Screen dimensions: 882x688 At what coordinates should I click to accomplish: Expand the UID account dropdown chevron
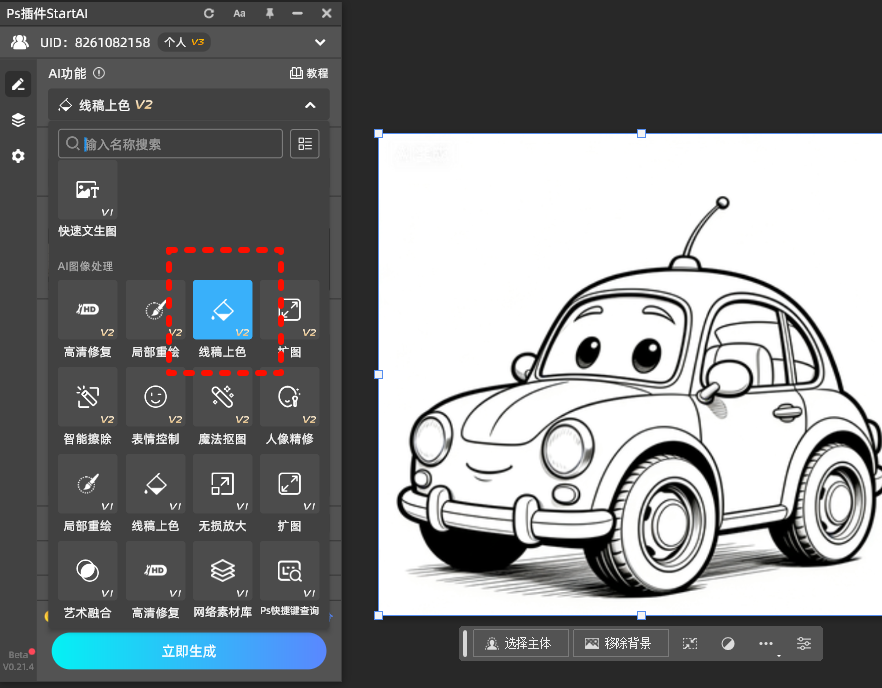tap(320, 42)
